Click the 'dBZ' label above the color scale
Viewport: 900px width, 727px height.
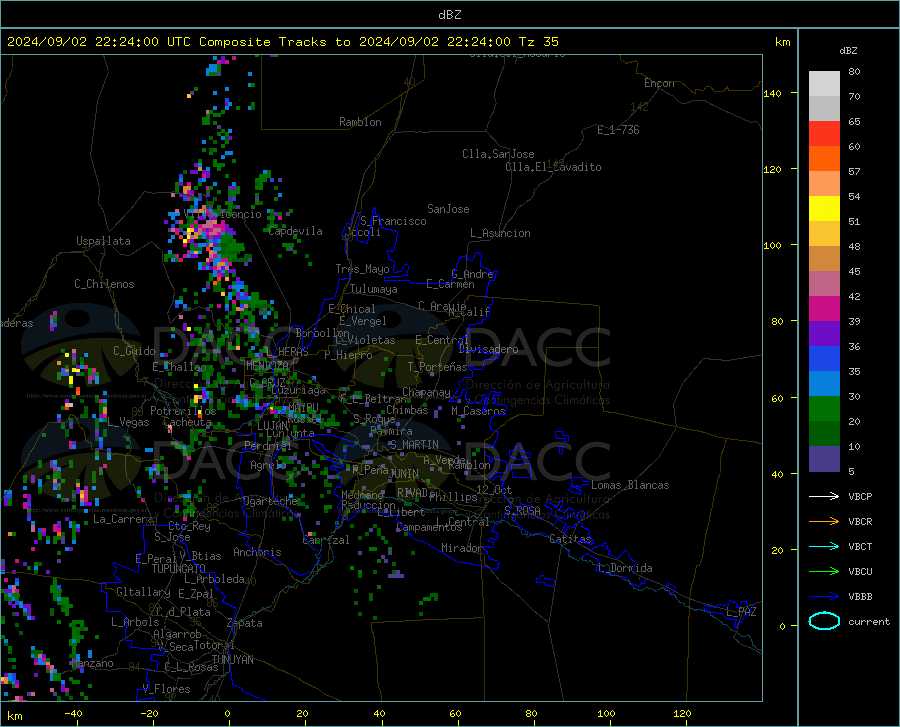848,50
